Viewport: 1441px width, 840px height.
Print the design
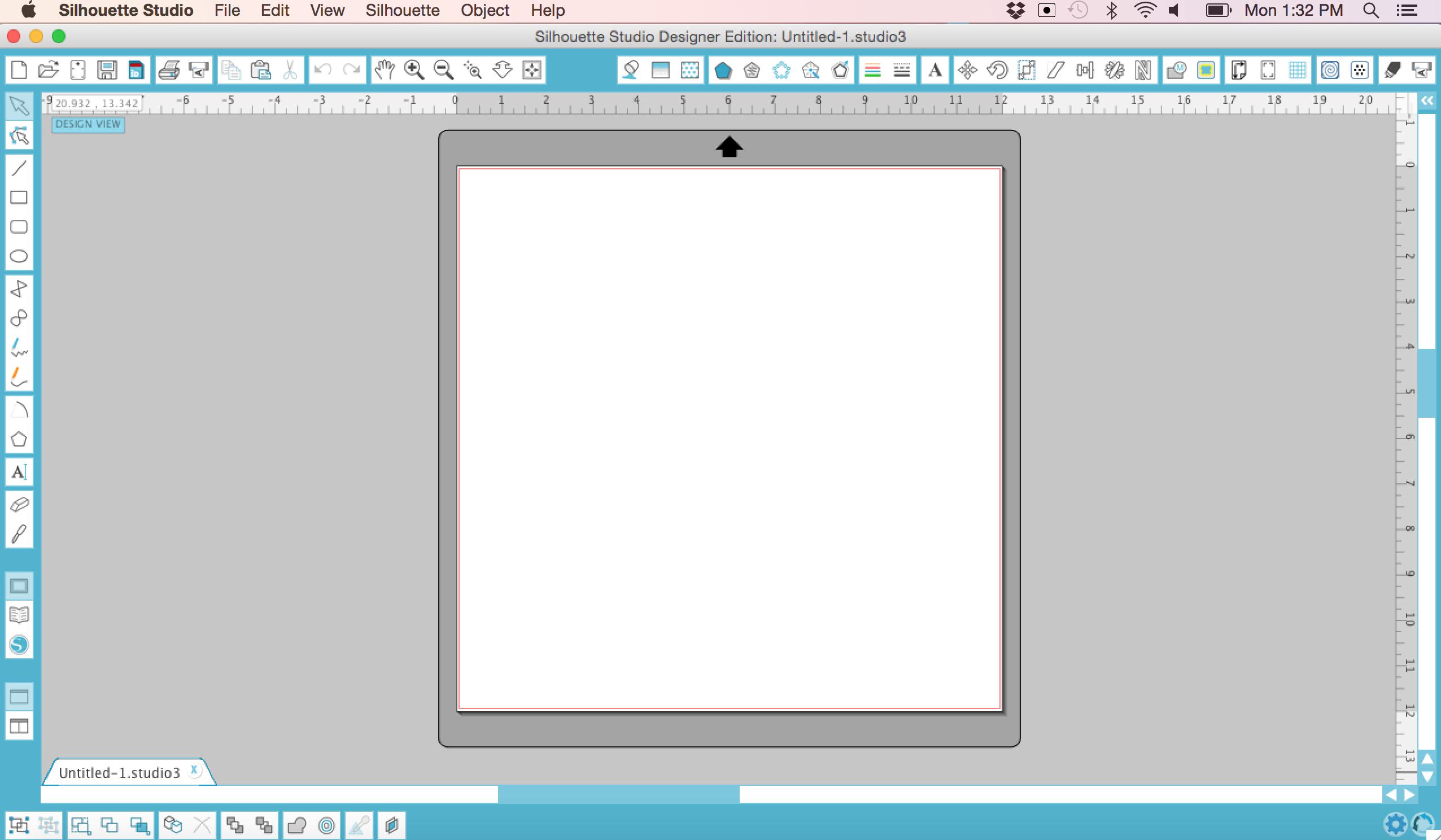coord(169,70)
